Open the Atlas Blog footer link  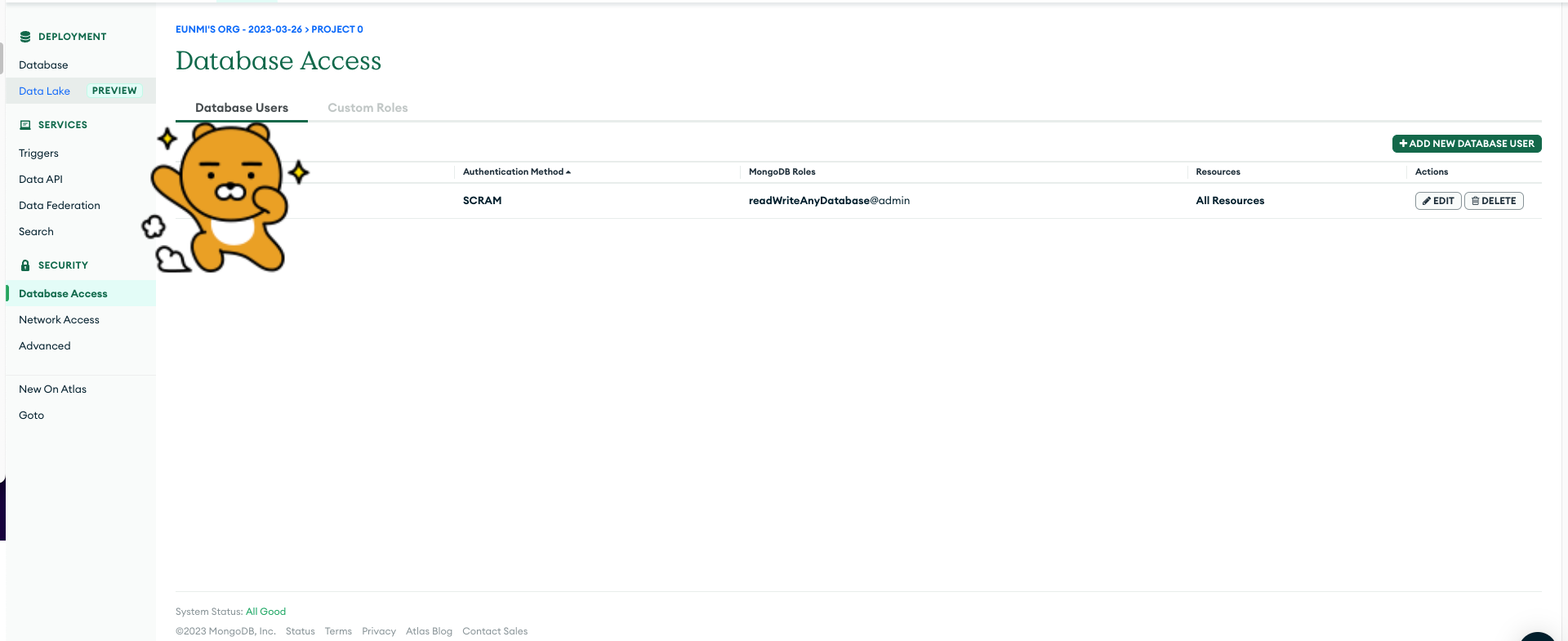click(x=429, y=631)
